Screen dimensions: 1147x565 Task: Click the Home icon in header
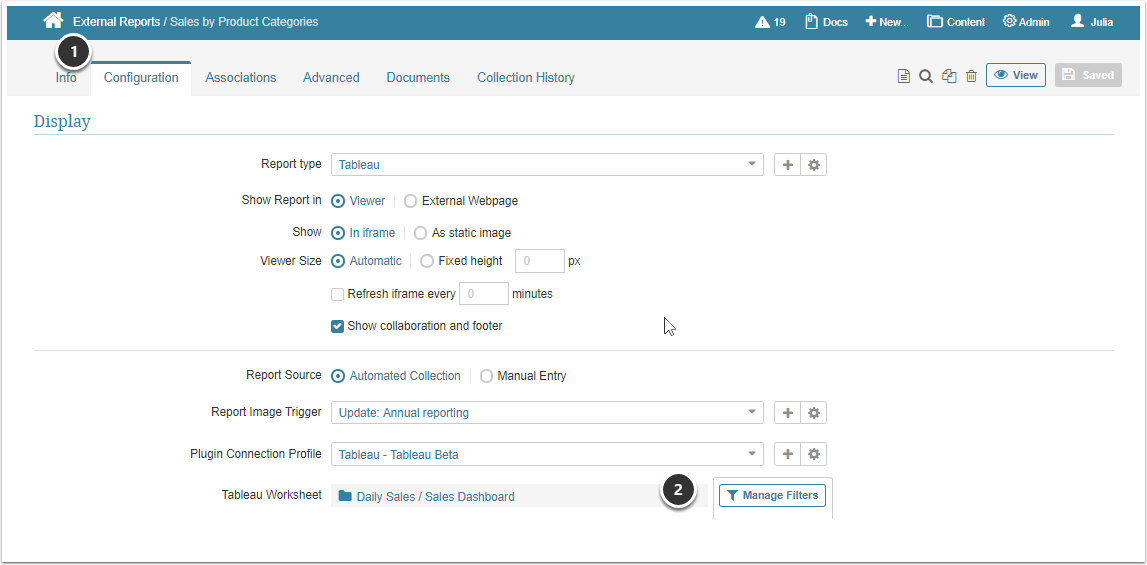[x=53, y=21]
